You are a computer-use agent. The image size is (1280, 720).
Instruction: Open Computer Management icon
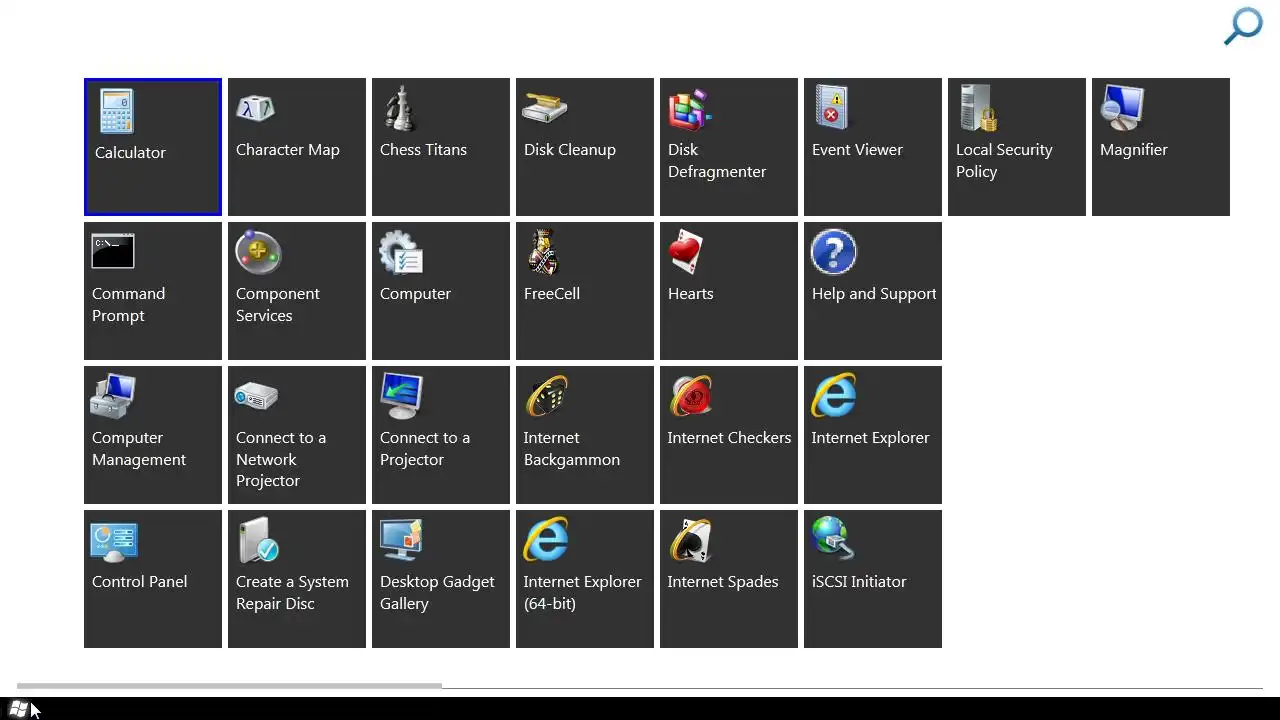tap(113, 396)
